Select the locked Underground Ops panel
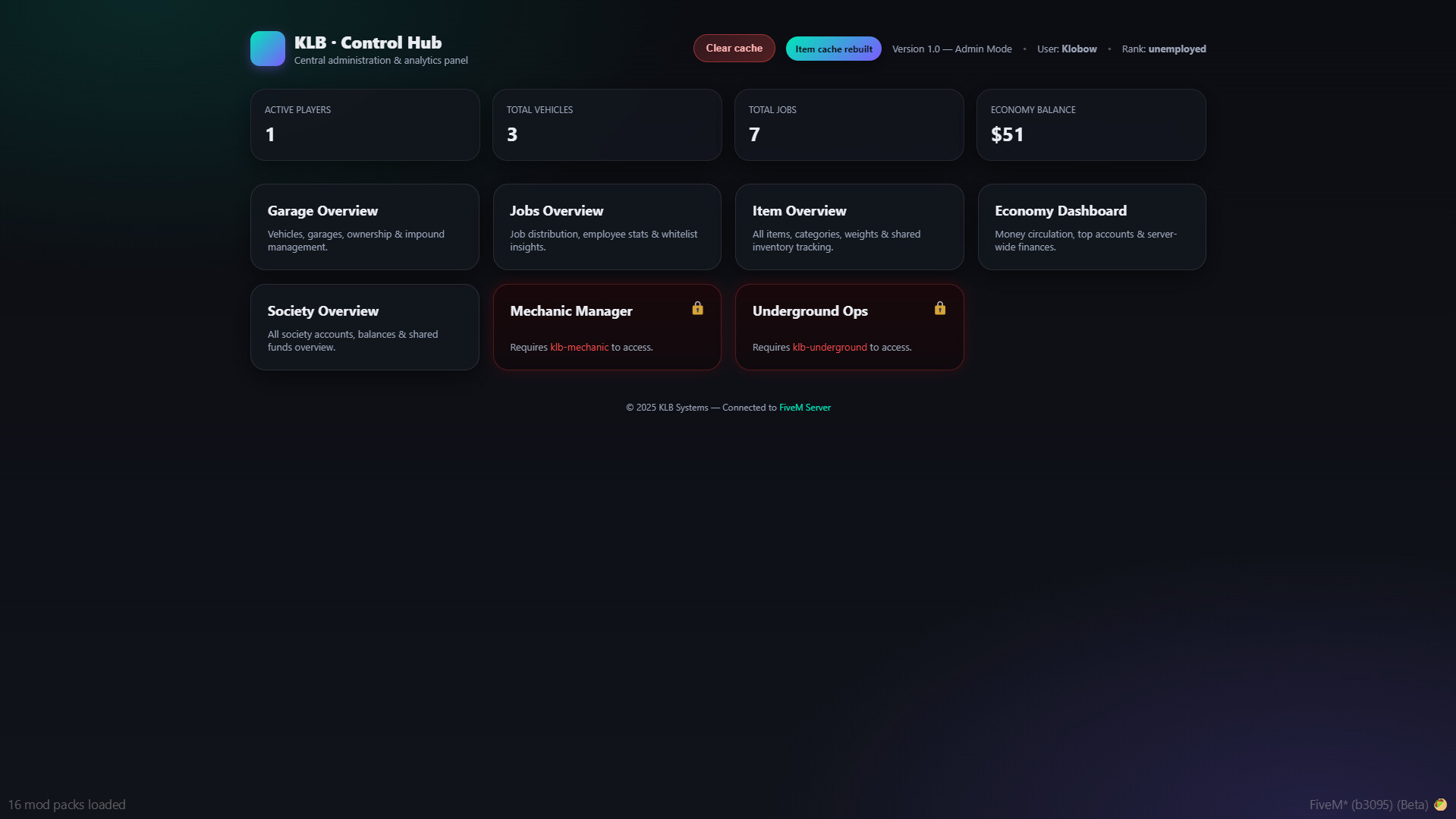 point(848,326)
